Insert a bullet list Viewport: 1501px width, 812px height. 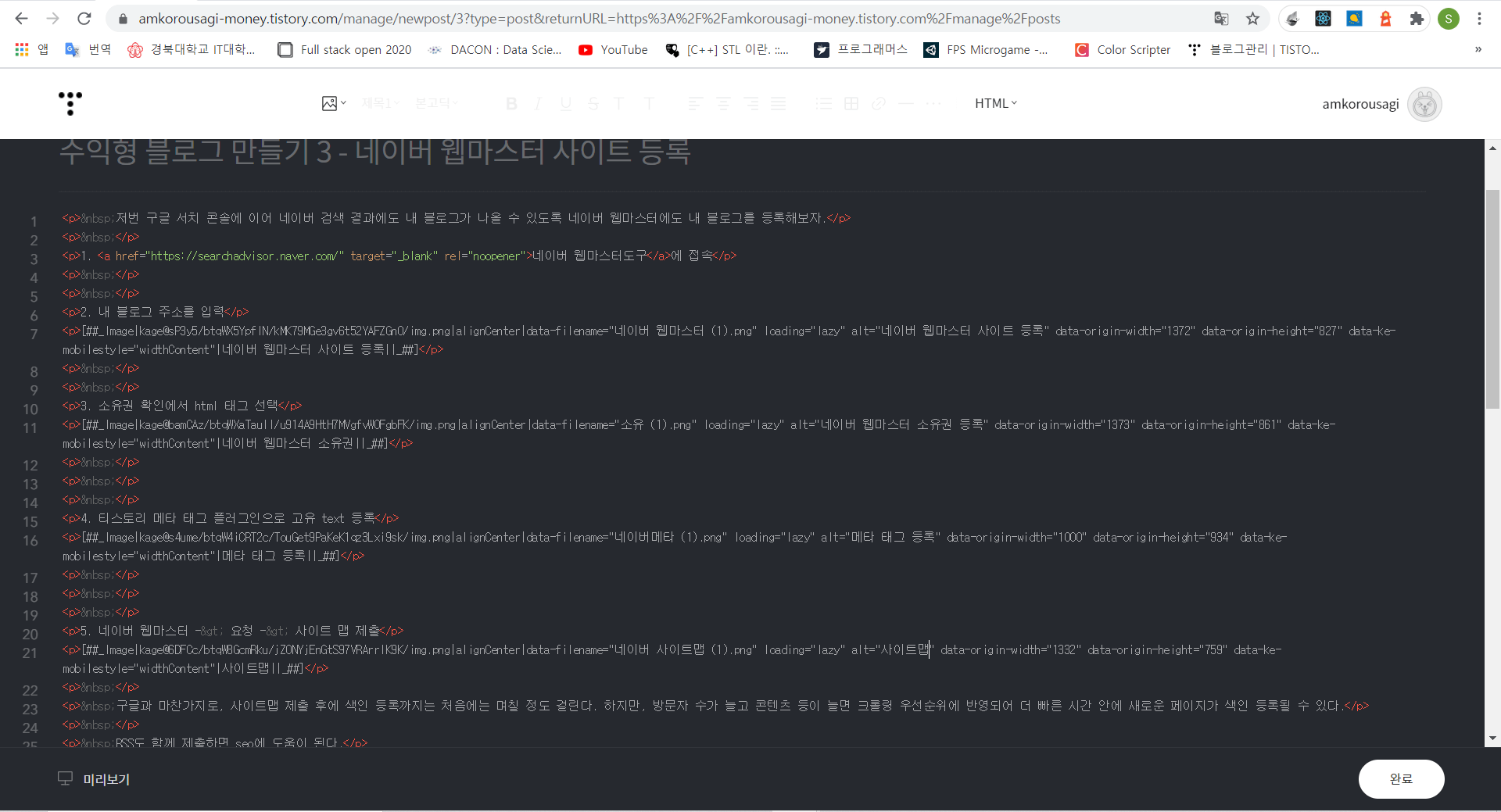[x=824, y=103]
